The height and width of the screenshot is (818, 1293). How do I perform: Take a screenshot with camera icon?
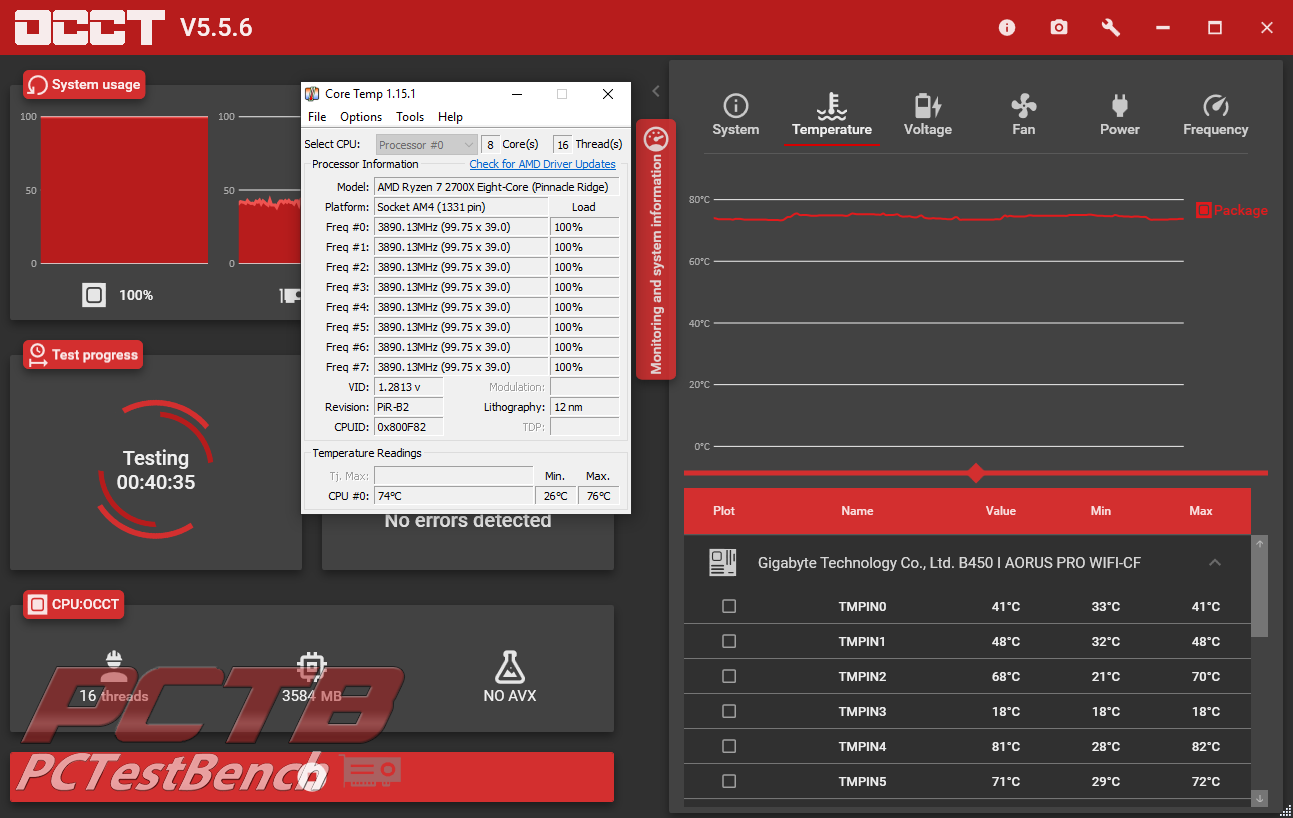coord(1059,28)
